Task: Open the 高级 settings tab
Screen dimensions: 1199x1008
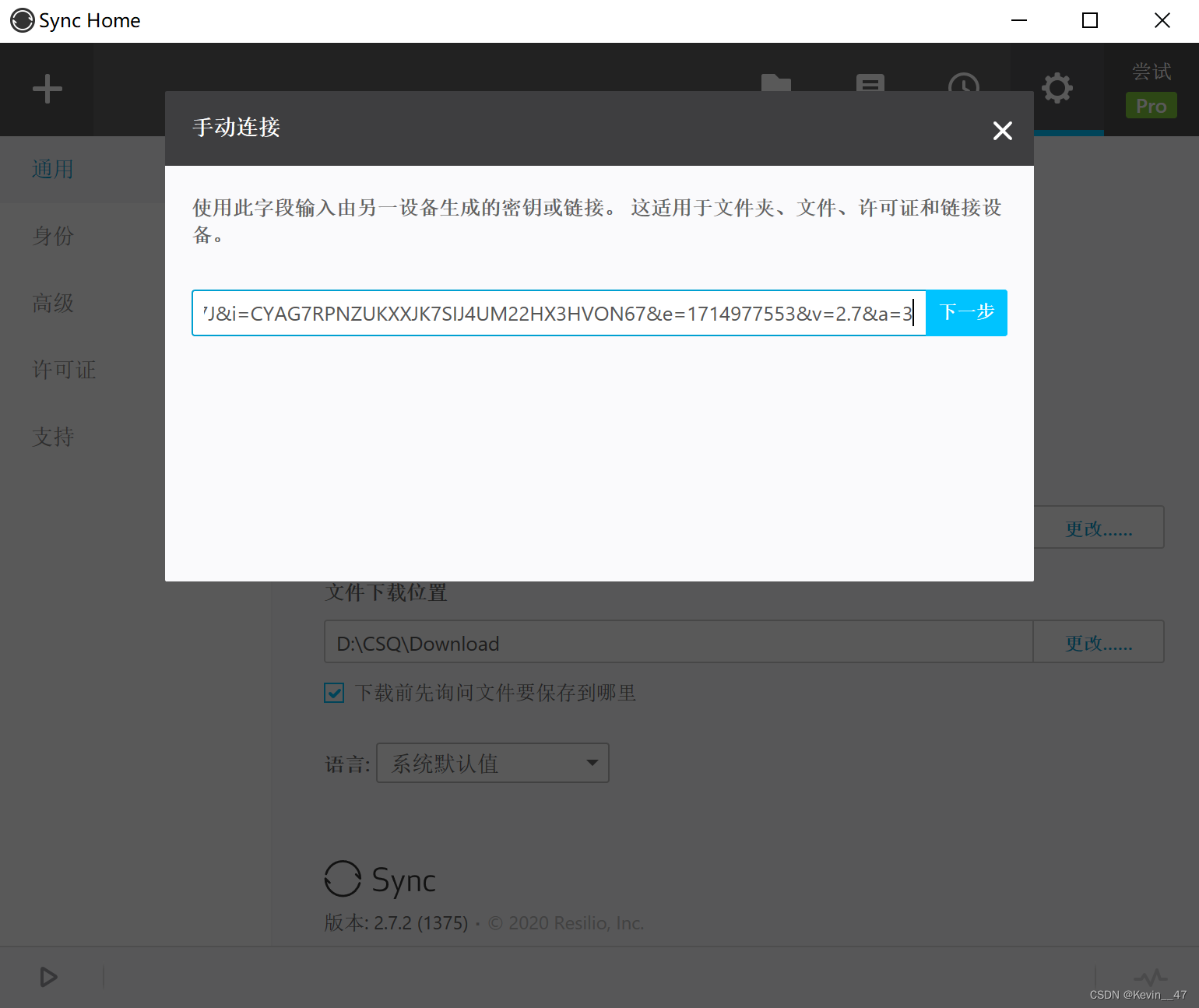Action: tap(53, 304)
